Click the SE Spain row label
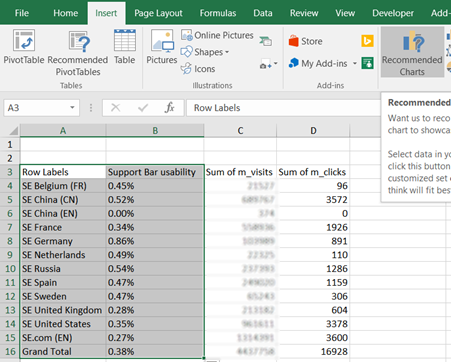Screen dimensions: 451x362 (x=63, y=282)
